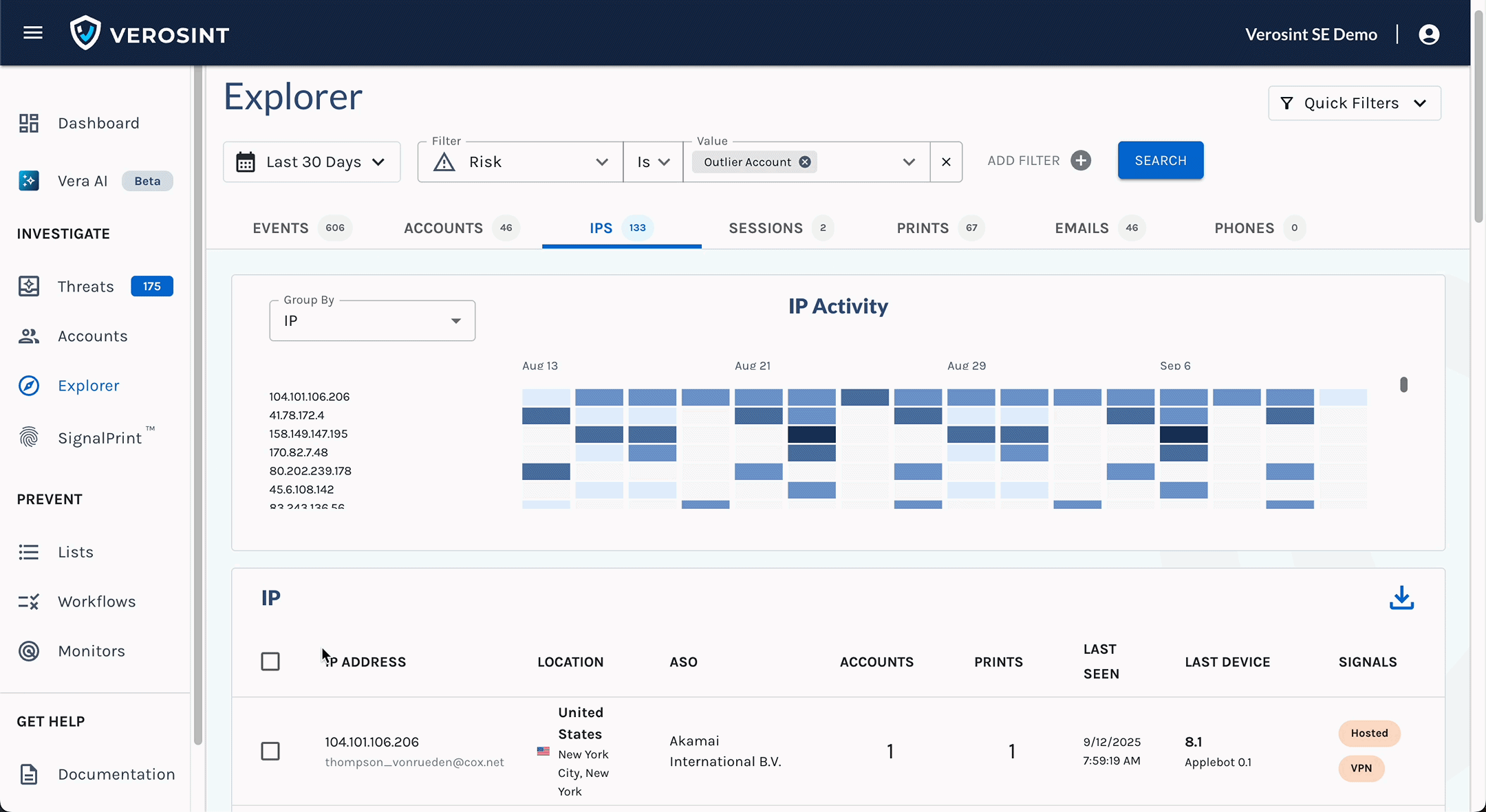Click the Search button

pos(1160,160)
